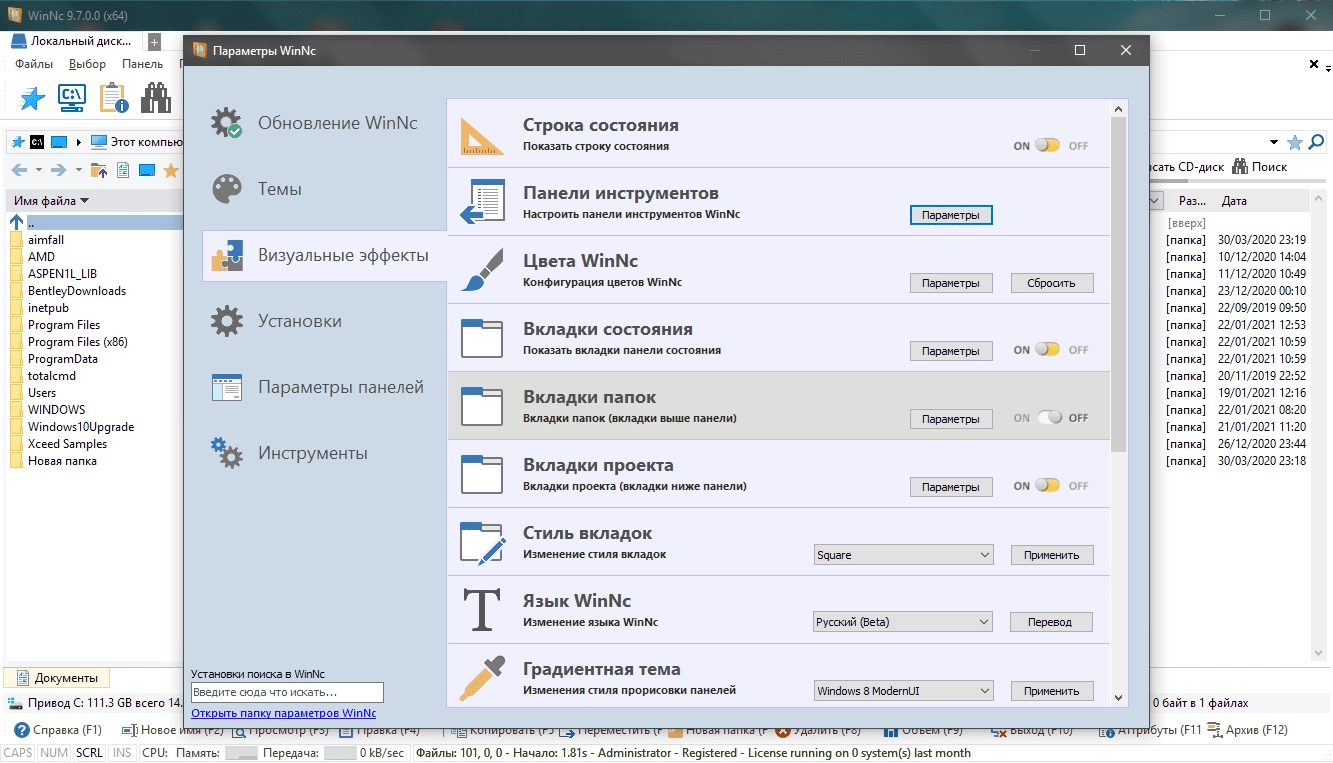Screen dimensions: 1333x763
Task: Open the Square tab style dropdown
Action: [x=903, y=555]
